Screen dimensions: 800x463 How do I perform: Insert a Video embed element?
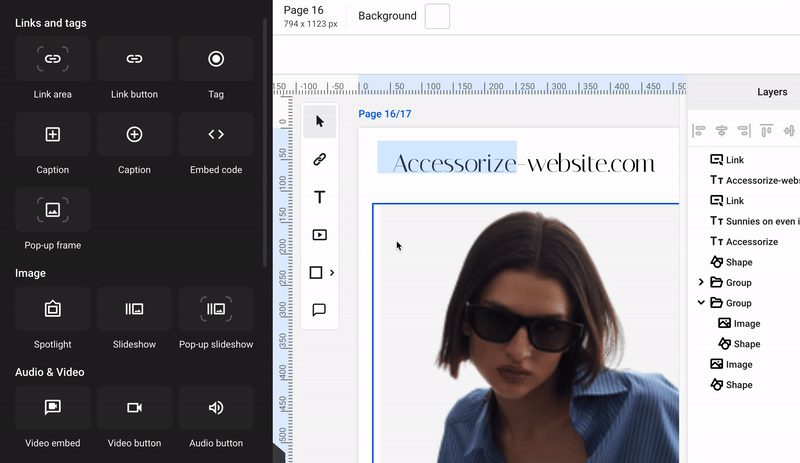(x=53, y=407)
